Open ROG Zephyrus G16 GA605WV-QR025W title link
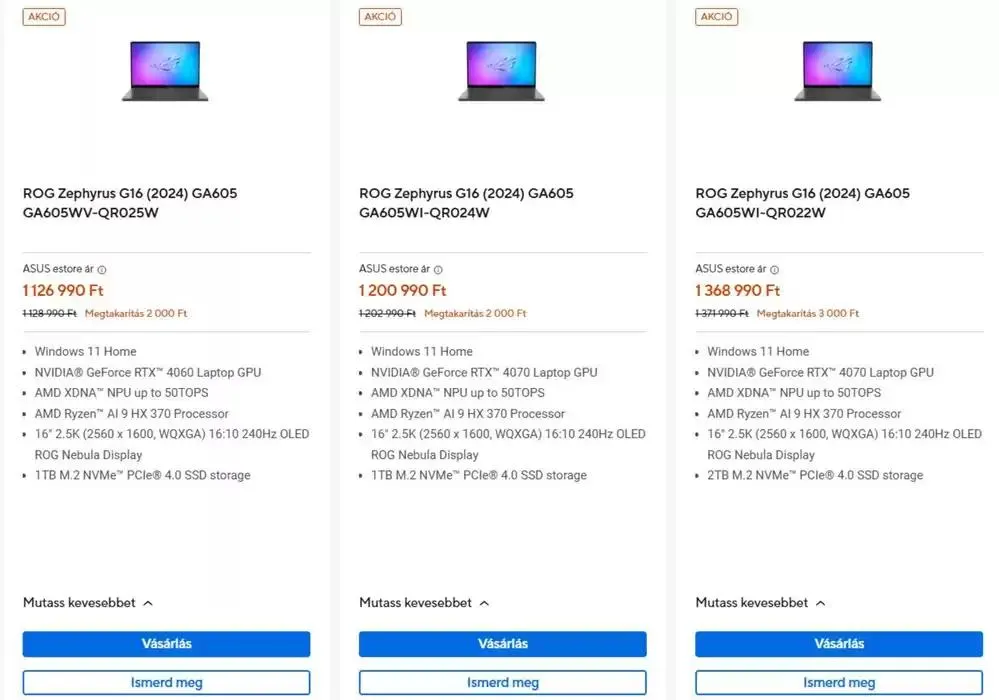The image size is (999, 700). point(130,203)
